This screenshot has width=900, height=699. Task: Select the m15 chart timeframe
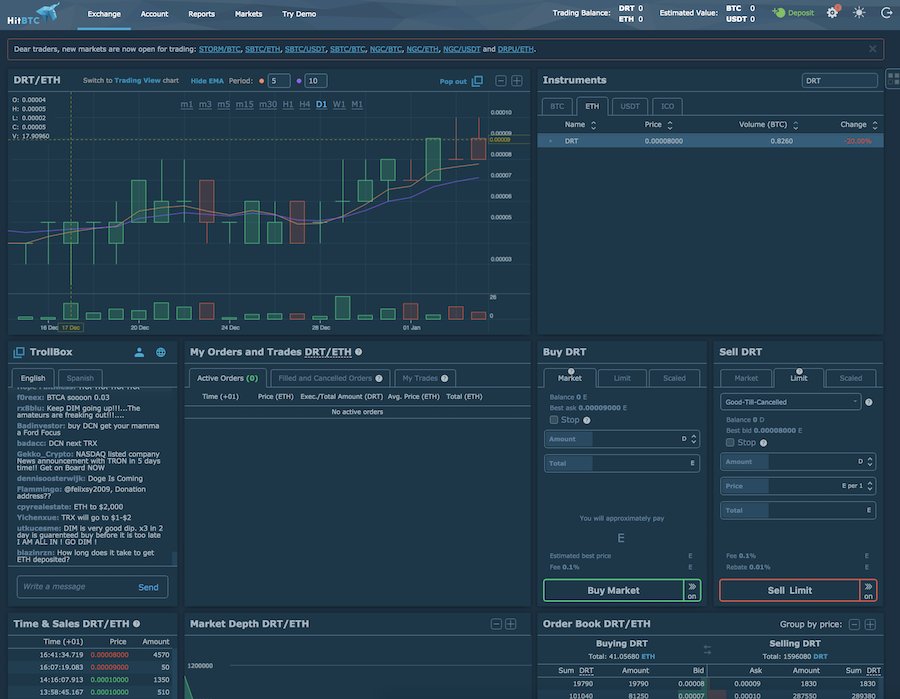pyautogui.click(x=245, y=104)
